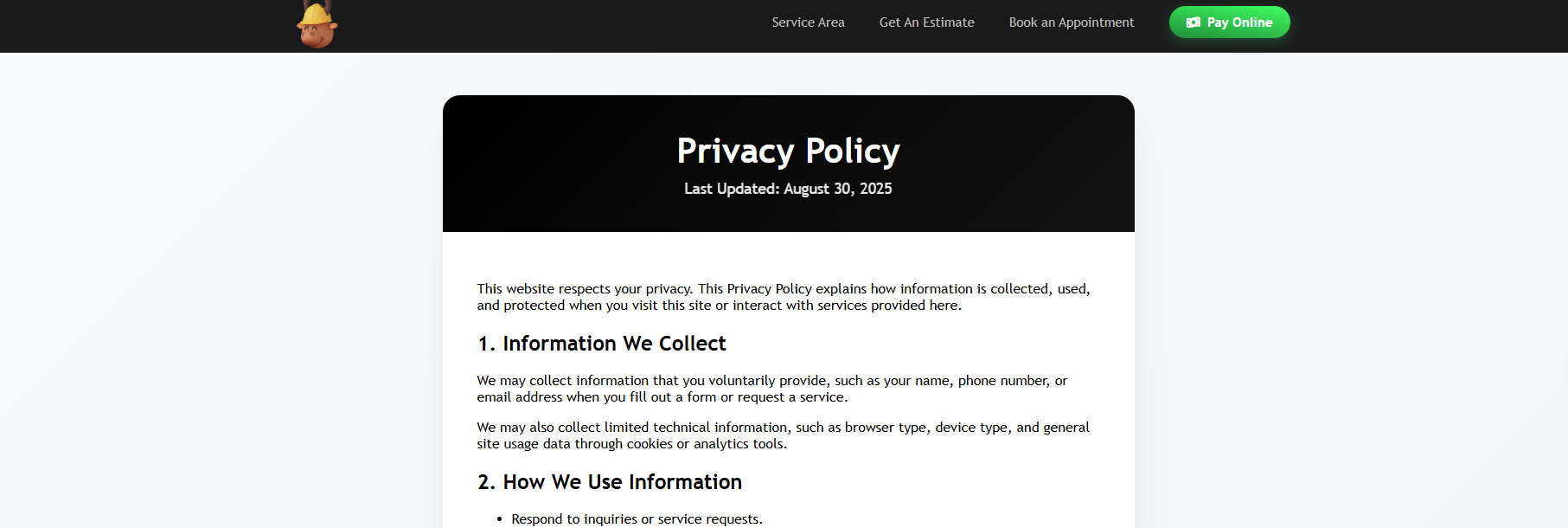Image resolution: width=1568 pixels, height=528 pixels.
Task: Click the 'name, phone number' text
Action: click(x=982, y=381)
